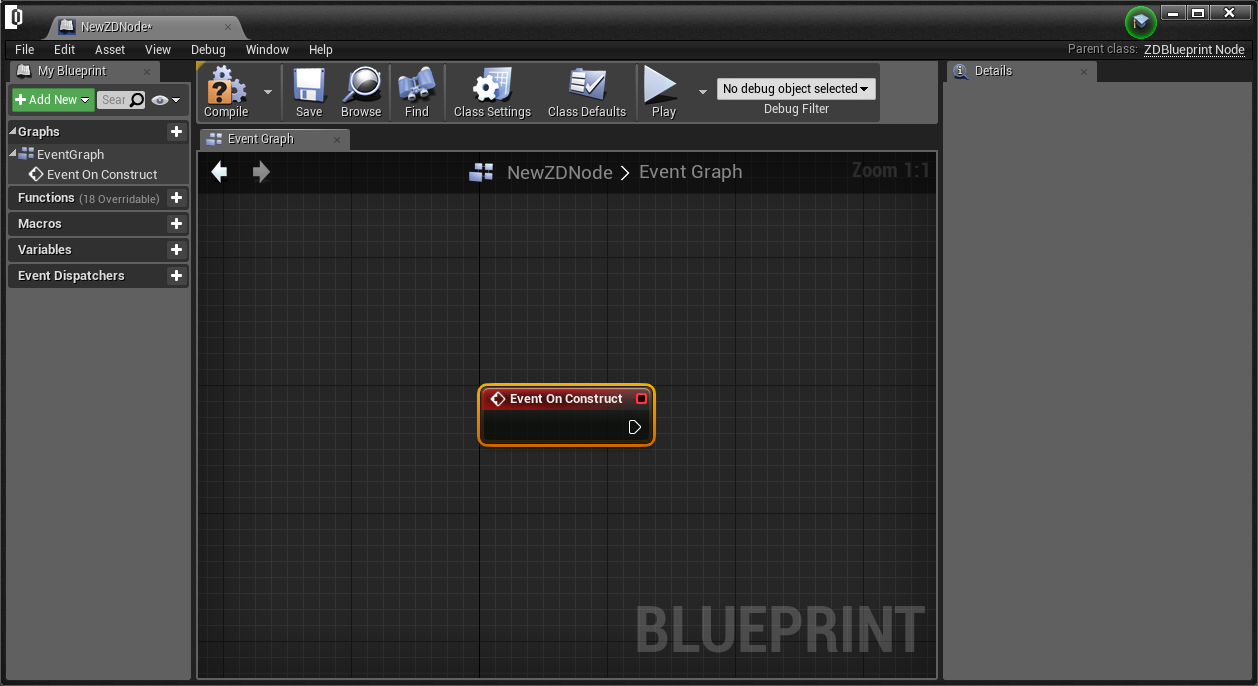Open the ZDBlueprint Node parent class link
1258x686 pixels.
coord(1194,50)
